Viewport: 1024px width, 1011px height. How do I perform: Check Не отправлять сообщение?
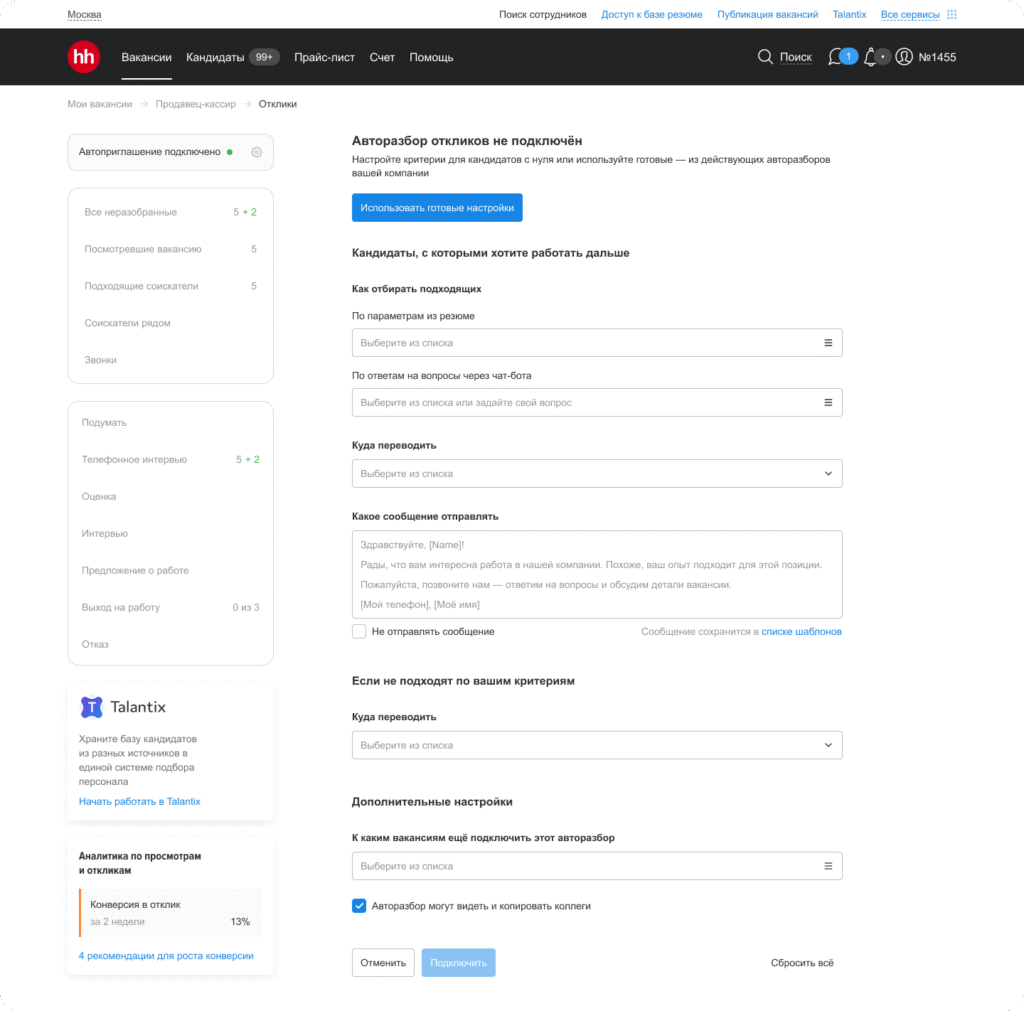click(x=358, y=631)
